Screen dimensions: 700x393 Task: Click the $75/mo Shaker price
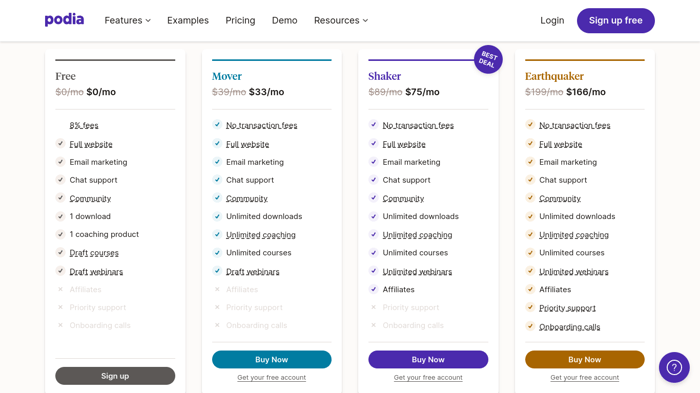(x=422, y=92)
